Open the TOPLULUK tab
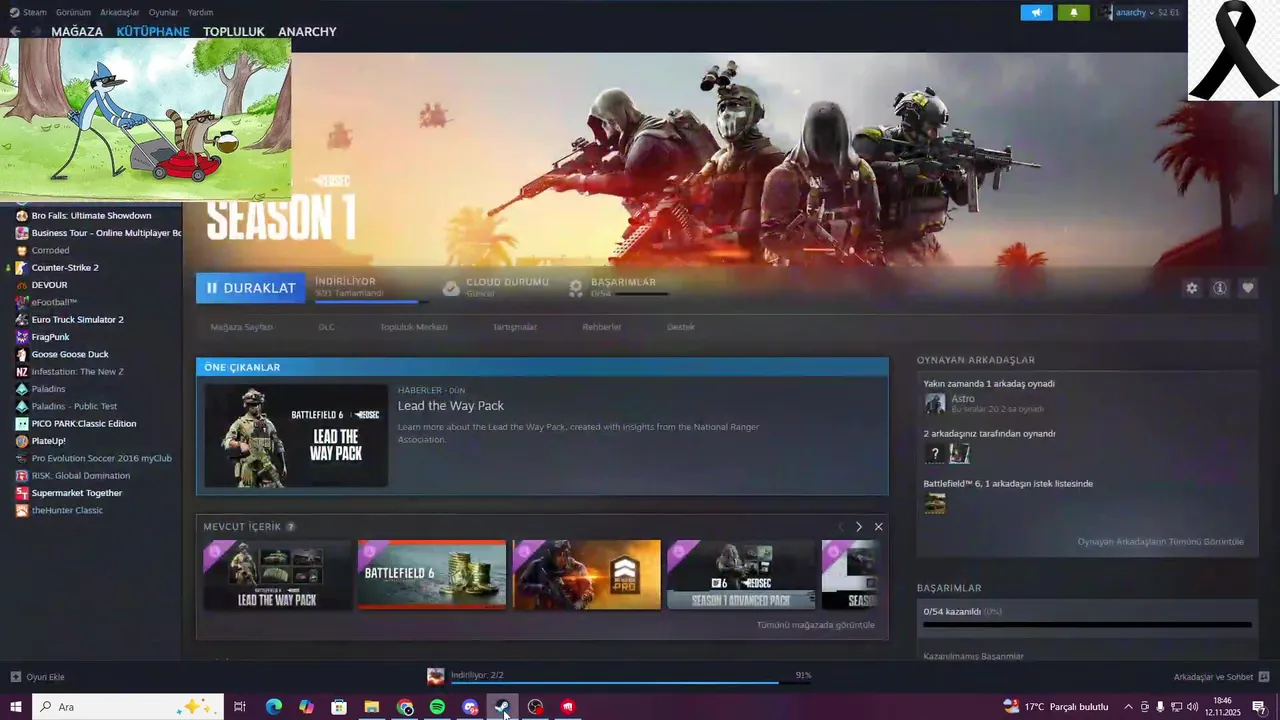Image resolution: width=1280 pixels, height=720 pixels. coord(234,32)
